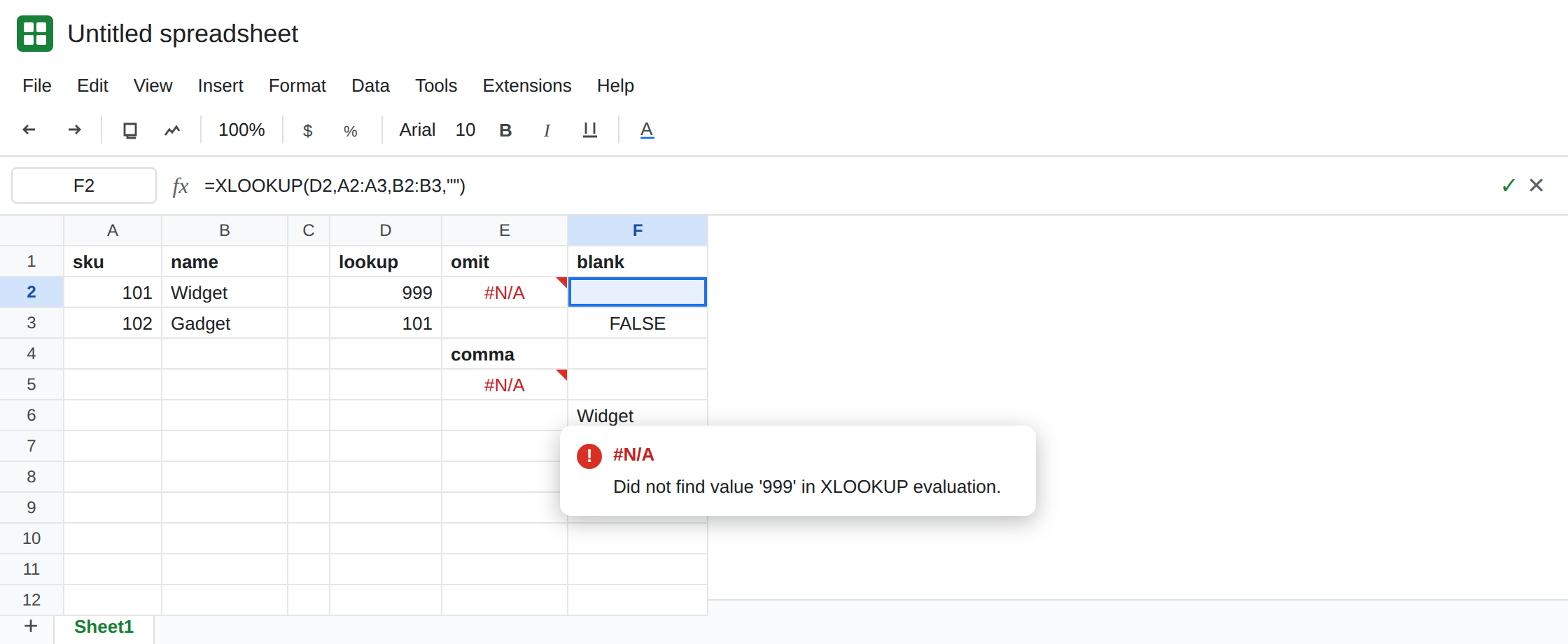The image size is (1568, 644).
Task: Open the text color picker
Action: [647, 130]
